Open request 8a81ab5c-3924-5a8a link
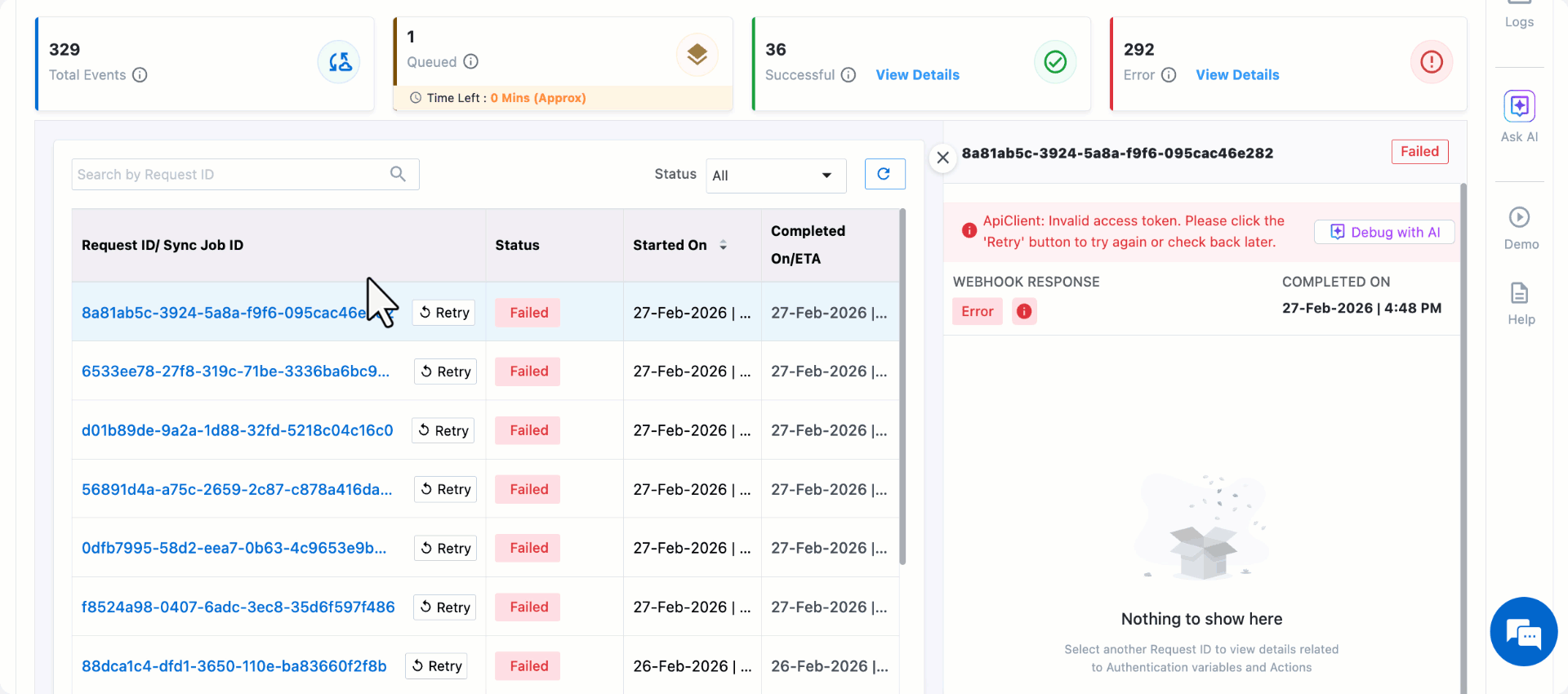Viewport: 1568px width, 694px height. click(237, 313)
